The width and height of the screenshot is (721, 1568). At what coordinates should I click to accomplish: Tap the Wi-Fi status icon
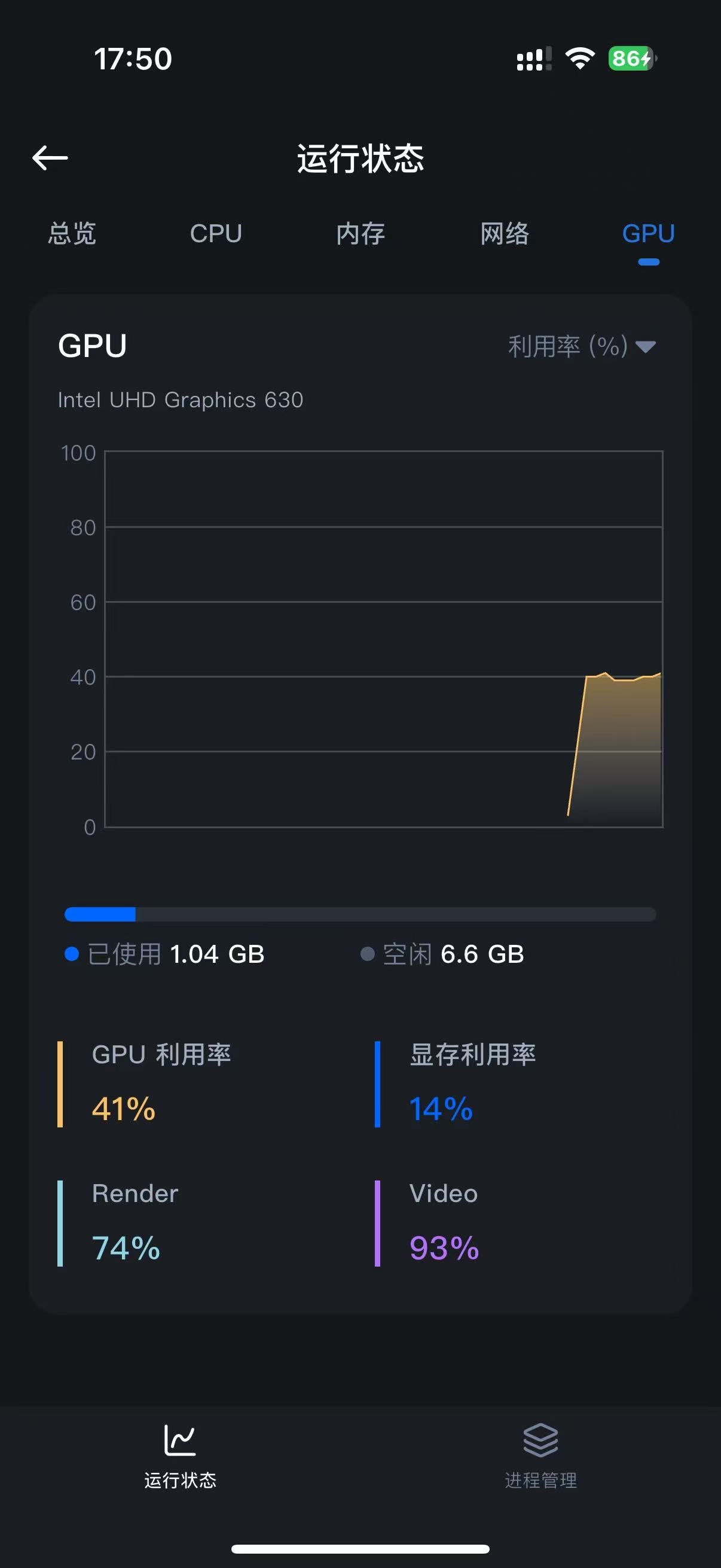(580, 59)
